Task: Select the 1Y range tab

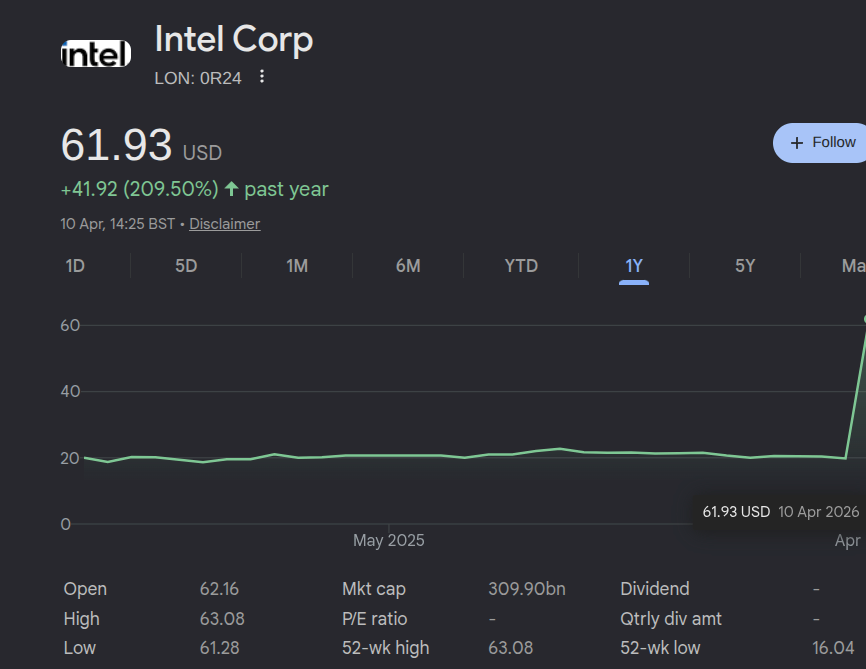Action: [x=633, y=265]
